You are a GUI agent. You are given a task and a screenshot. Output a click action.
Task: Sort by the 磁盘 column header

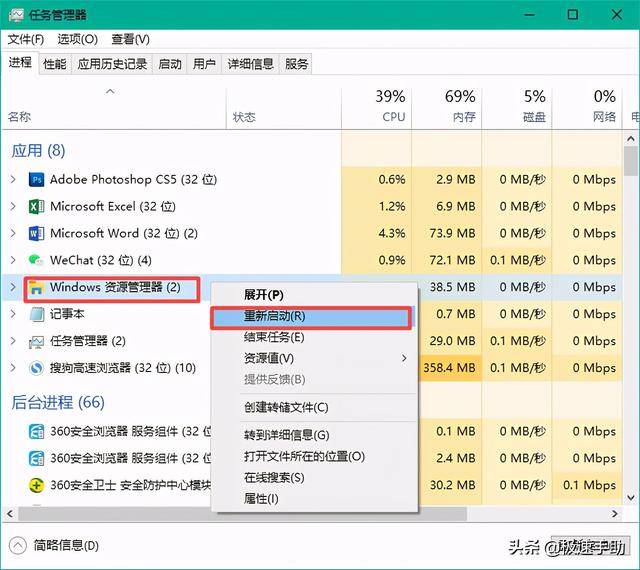point(517,108)
